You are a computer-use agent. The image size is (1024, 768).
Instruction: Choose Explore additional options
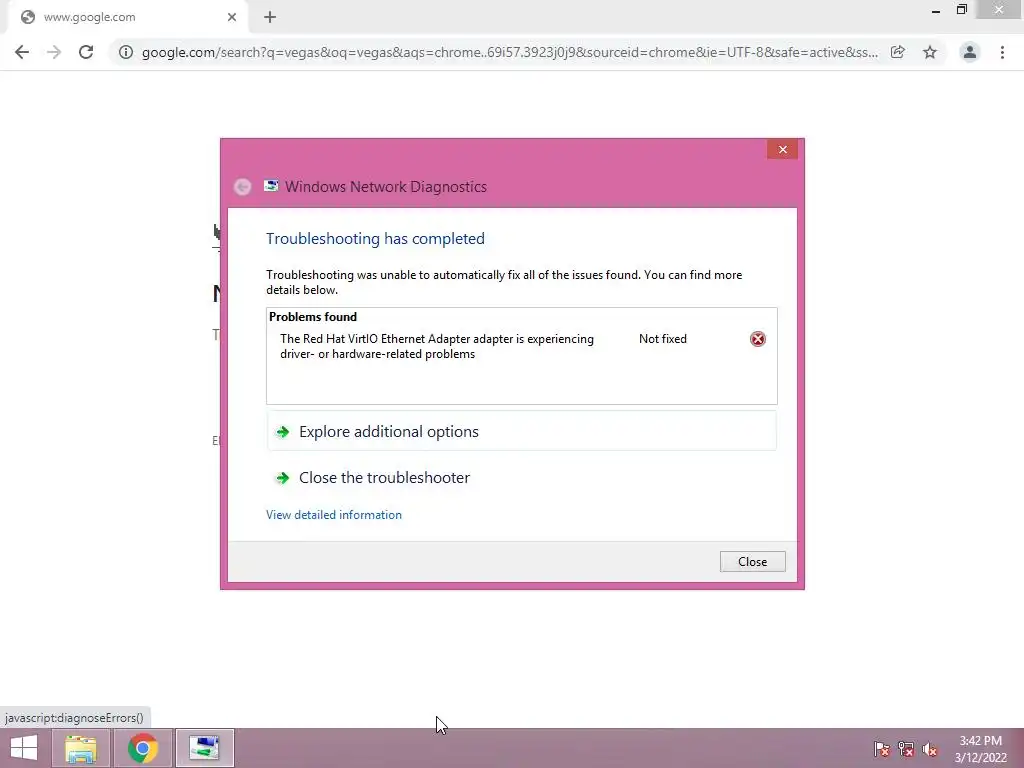(x=521, y=432)
